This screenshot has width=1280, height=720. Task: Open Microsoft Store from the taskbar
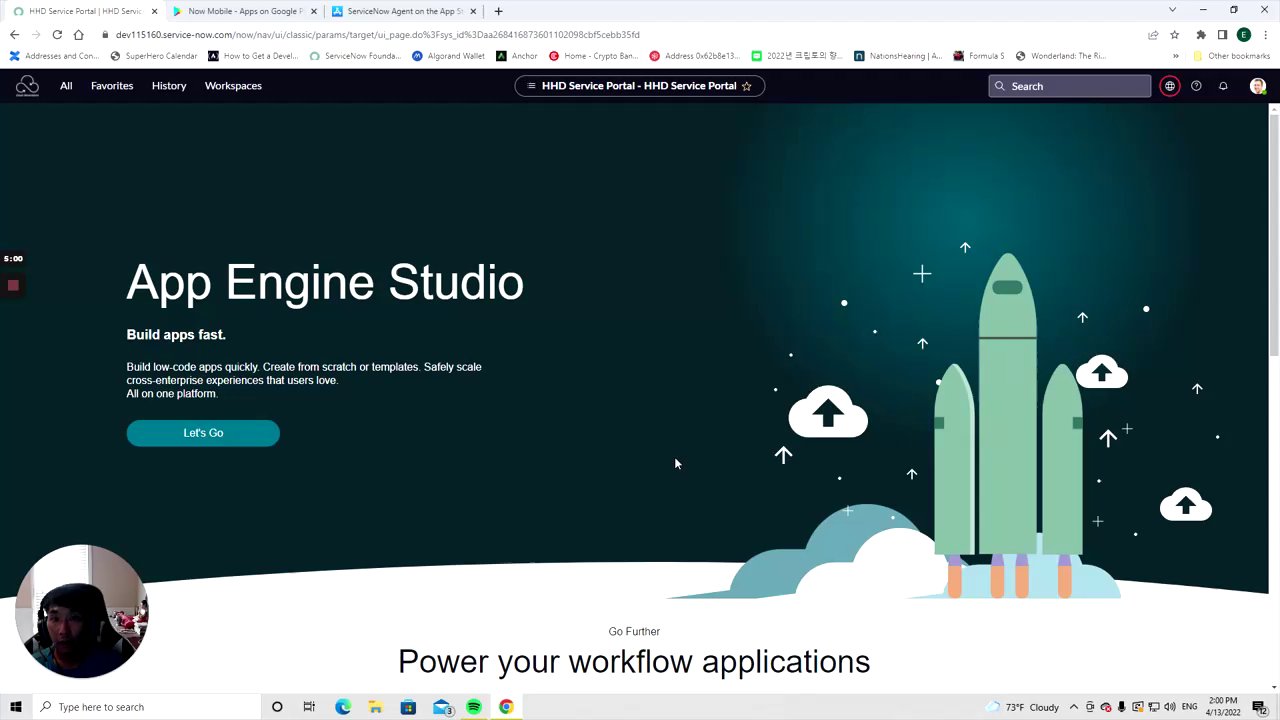click(408, 707)
